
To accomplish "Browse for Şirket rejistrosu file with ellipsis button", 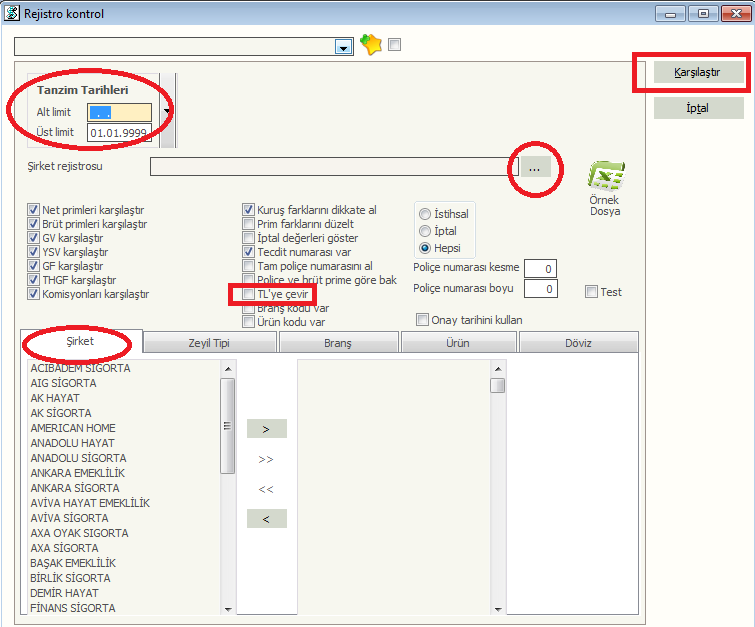I will tap(534, 168).
